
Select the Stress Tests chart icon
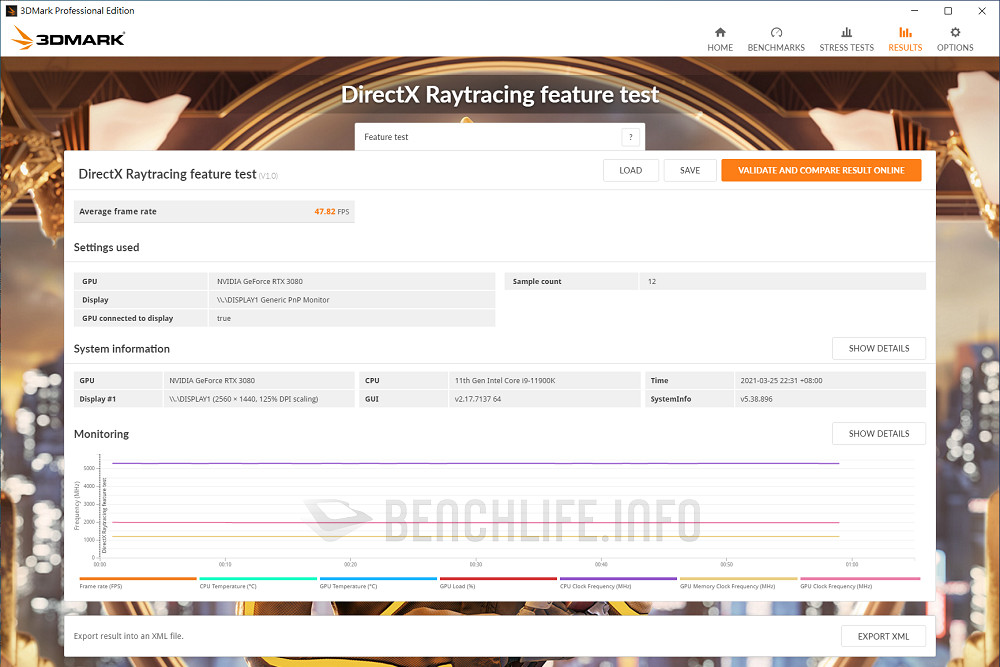pos(846,33)
